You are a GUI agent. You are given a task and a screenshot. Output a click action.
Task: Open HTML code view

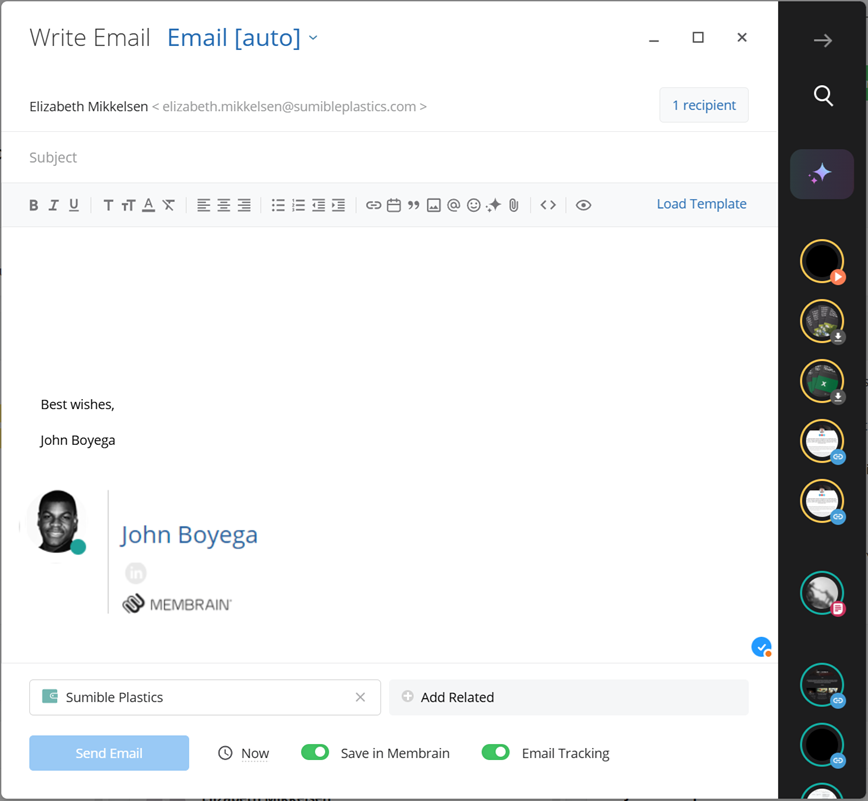(x=548, y=205)
